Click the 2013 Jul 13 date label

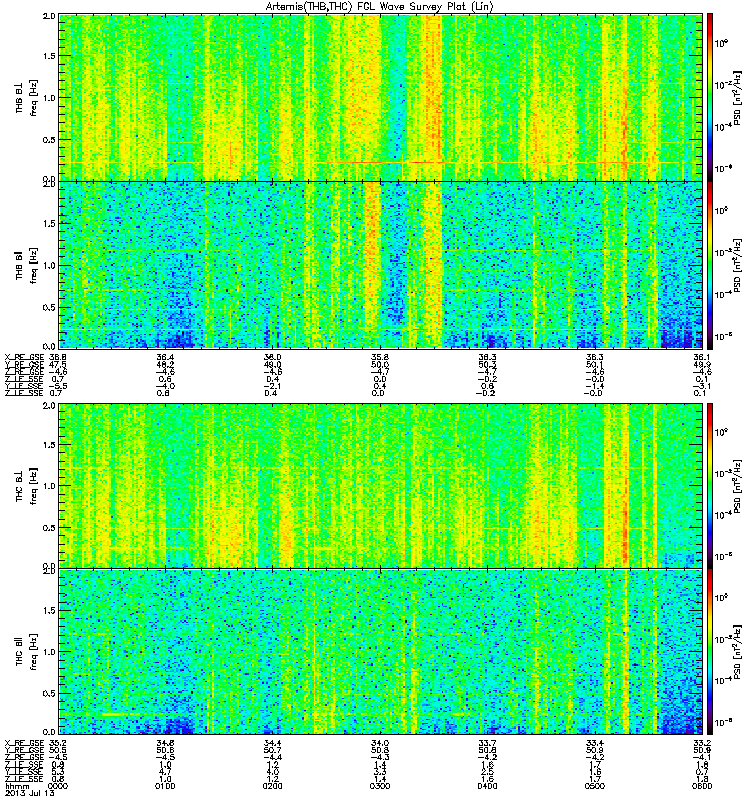coord(30,793)
